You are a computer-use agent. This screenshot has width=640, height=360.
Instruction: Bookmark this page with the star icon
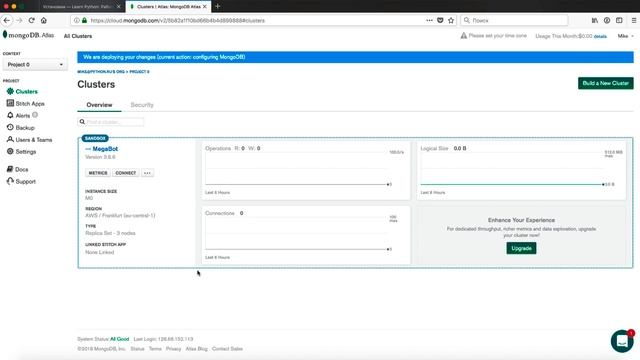(x=451, y=20)
